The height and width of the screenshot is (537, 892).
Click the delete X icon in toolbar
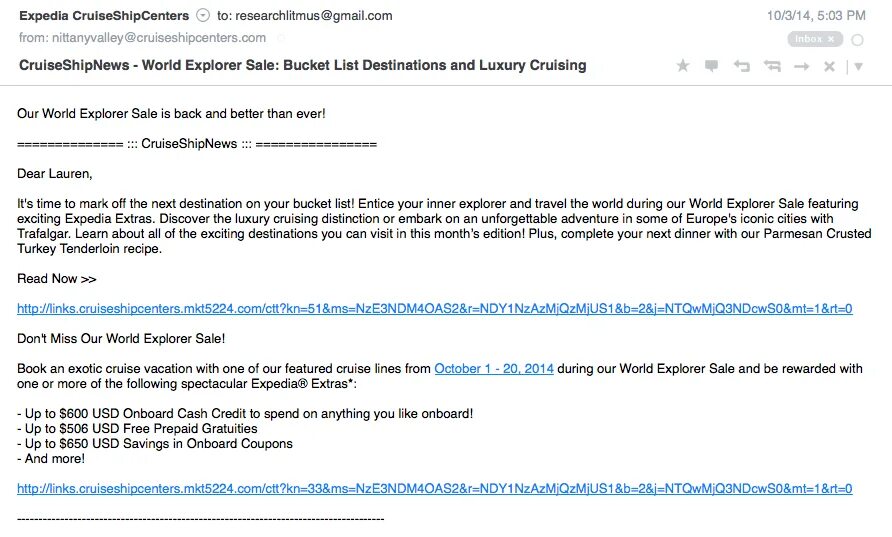[829, 66]
